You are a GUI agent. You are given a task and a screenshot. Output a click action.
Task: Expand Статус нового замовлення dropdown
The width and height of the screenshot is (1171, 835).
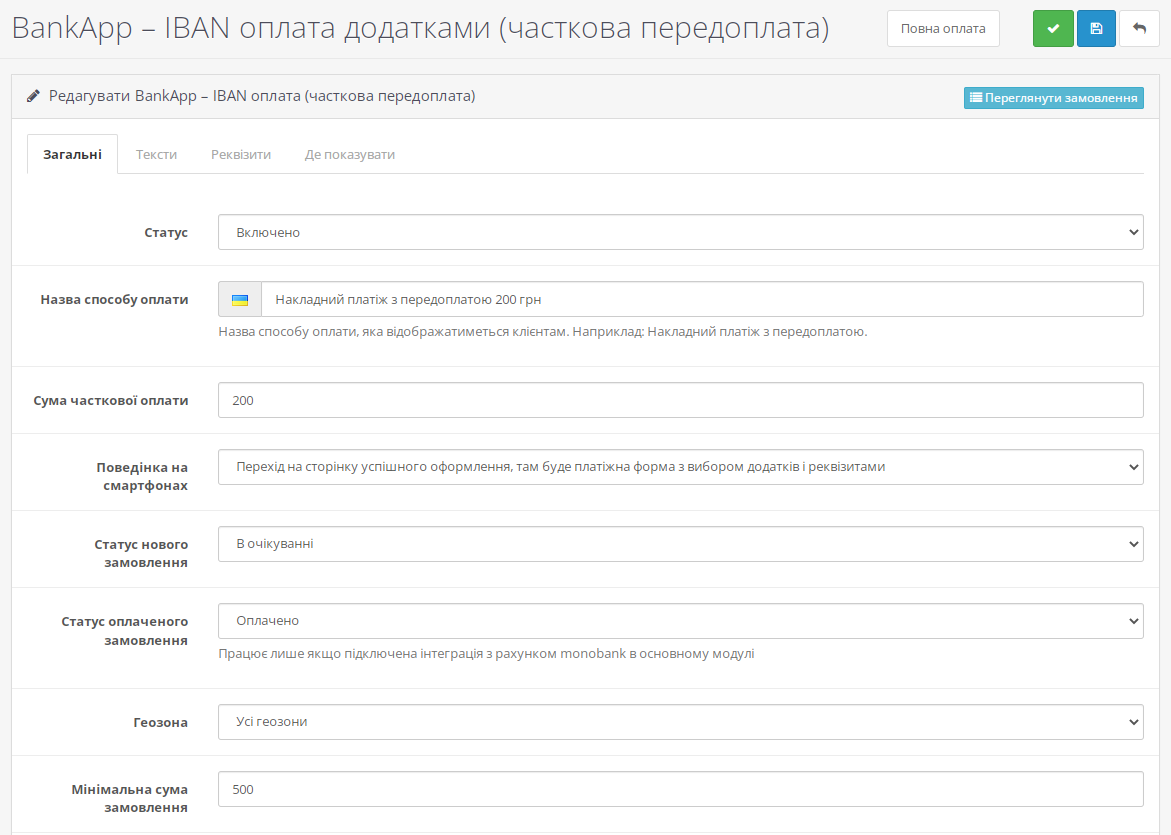[x=680, y=544]
